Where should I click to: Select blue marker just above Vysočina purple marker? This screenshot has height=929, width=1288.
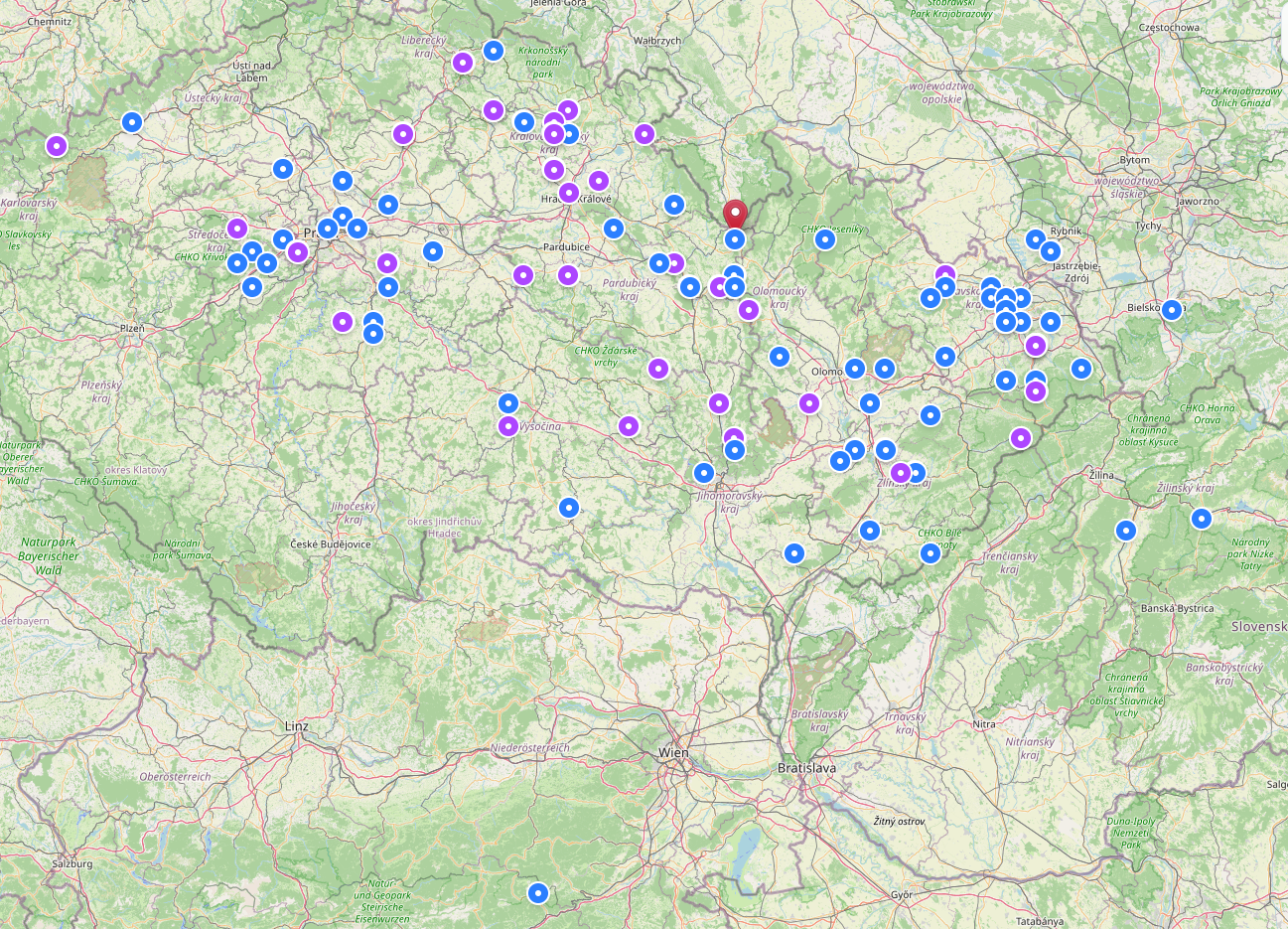508,402
